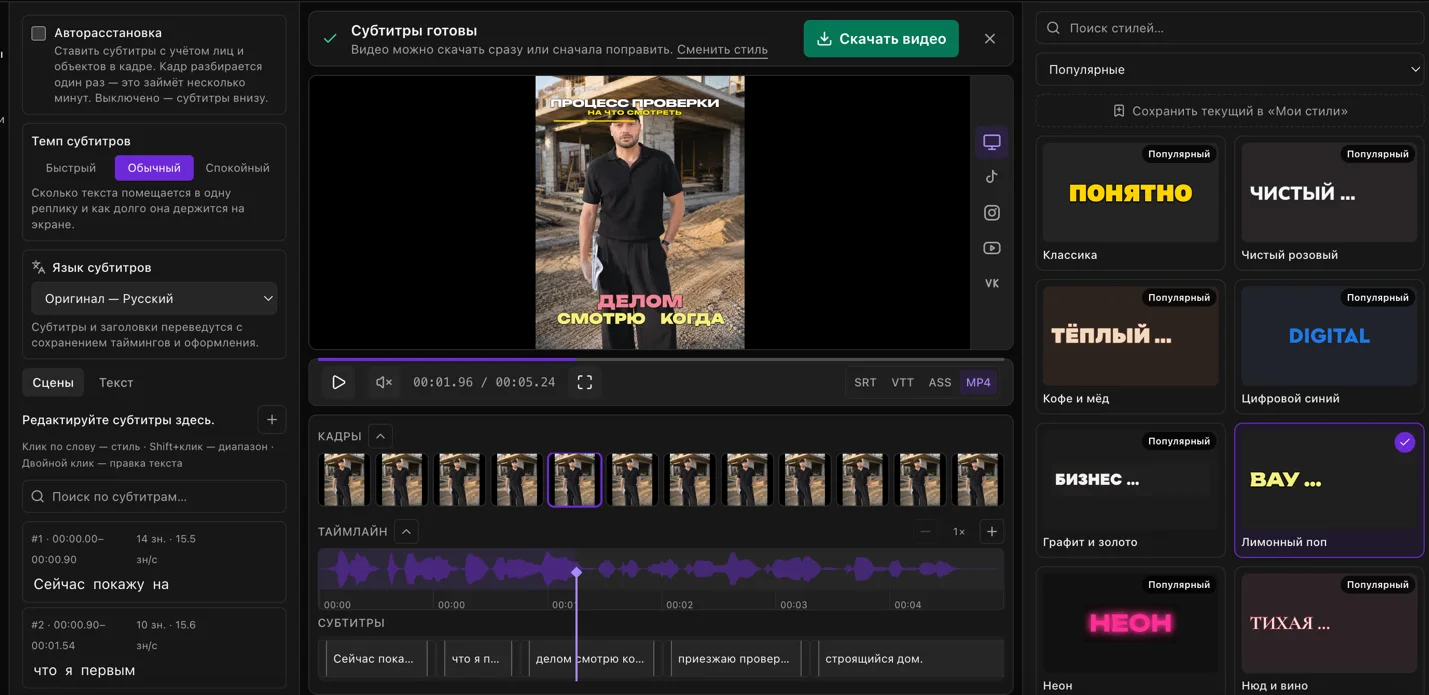This screenshot has width=1429, height=695.
Task: Open fullscreen preview mode
Action: point(585,382)
